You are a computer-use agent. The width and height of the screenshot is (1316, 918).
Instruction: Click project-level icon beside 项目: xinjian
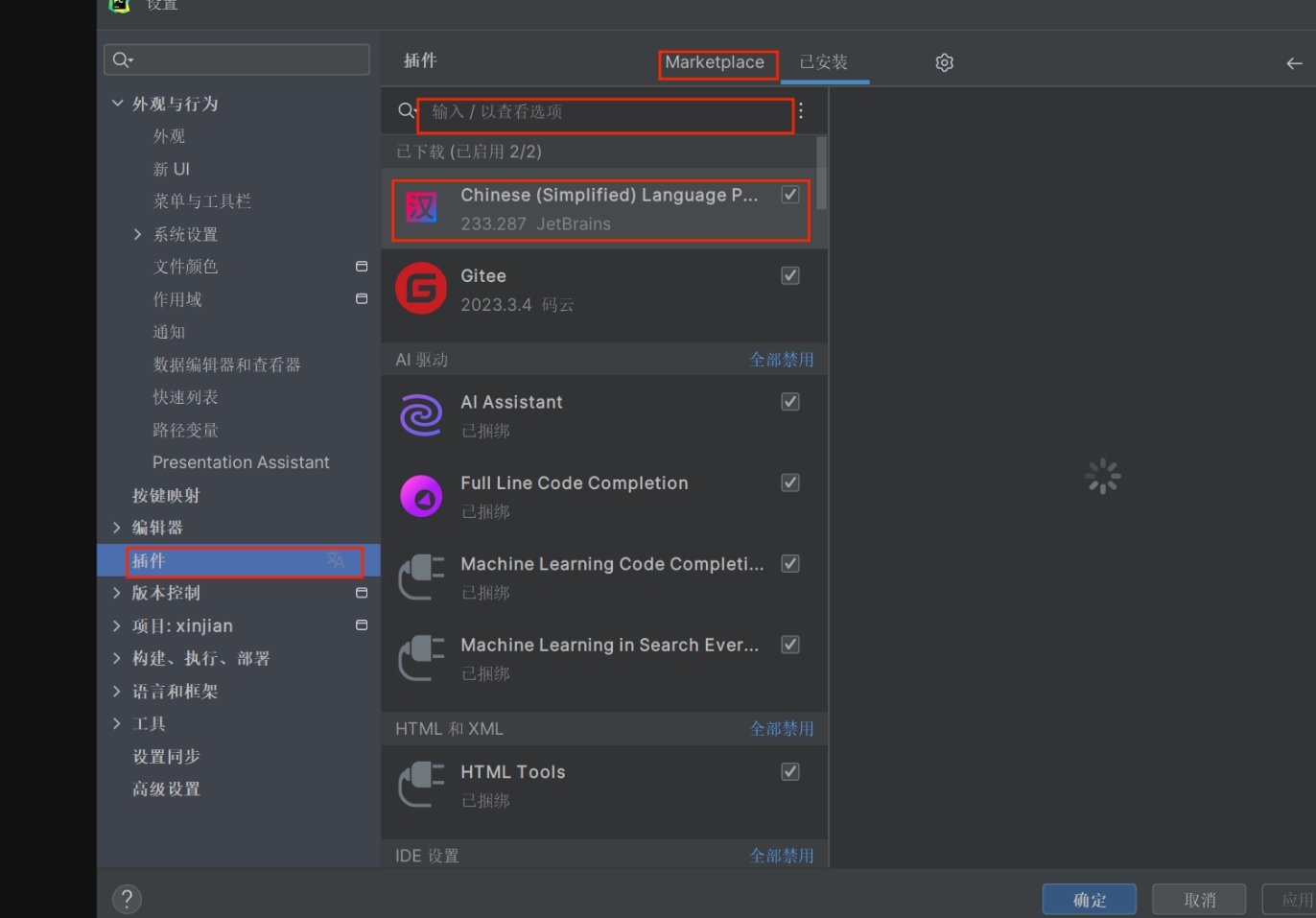click(362, 624)
